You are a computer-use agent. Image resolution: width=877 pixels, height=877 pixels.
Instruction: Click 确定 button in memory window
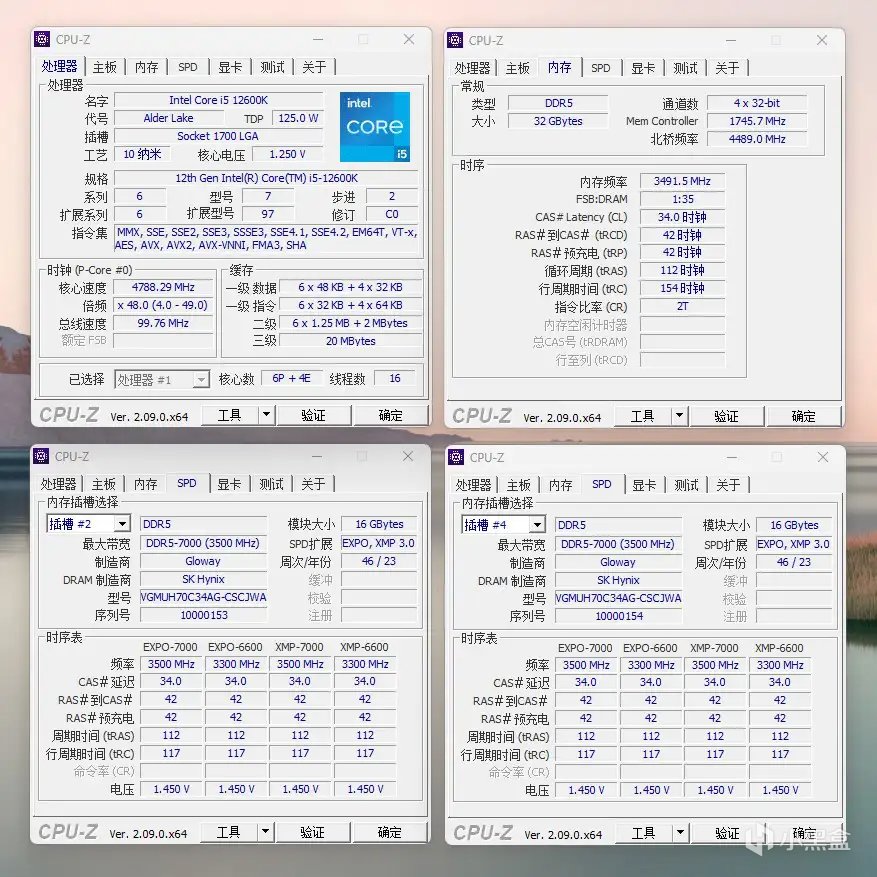(804, 416)
